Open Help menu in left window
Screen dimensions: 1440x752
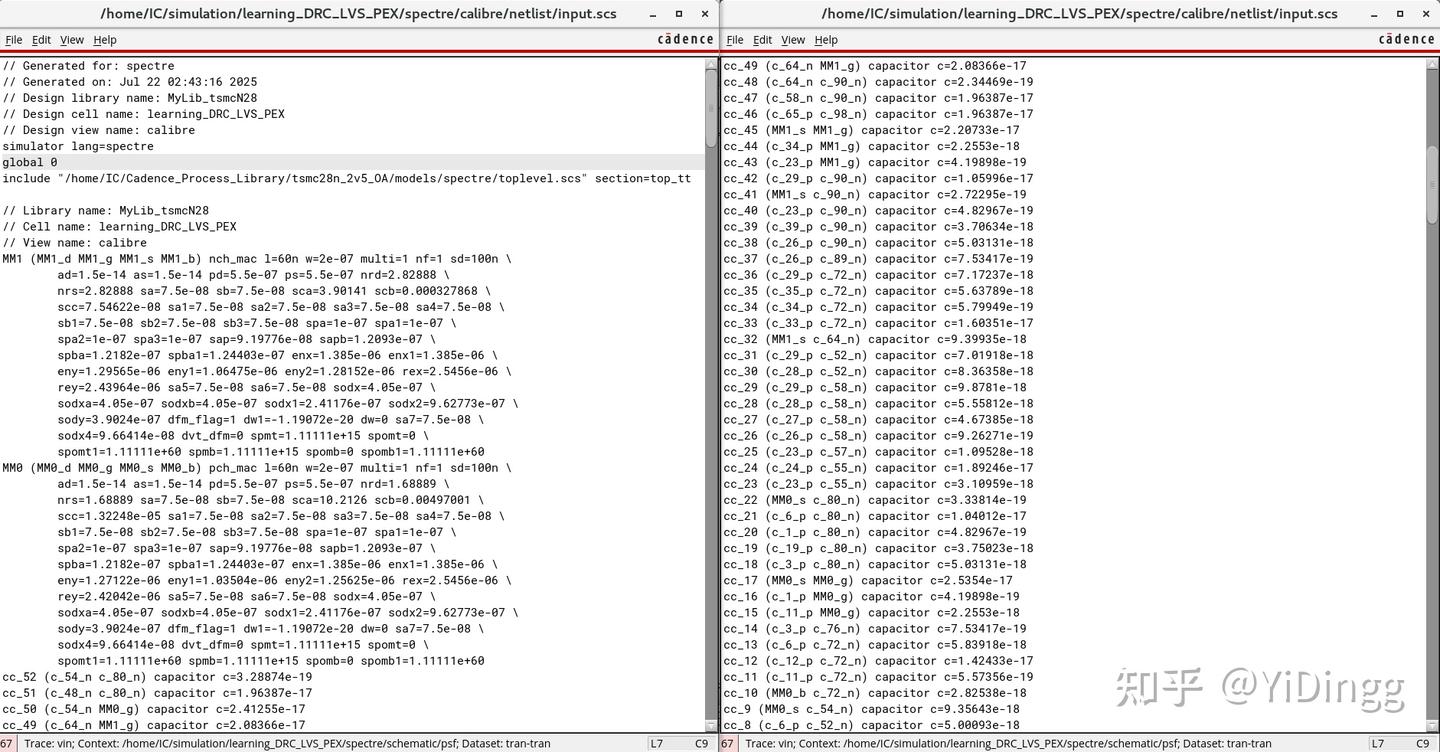coord(105,40)
